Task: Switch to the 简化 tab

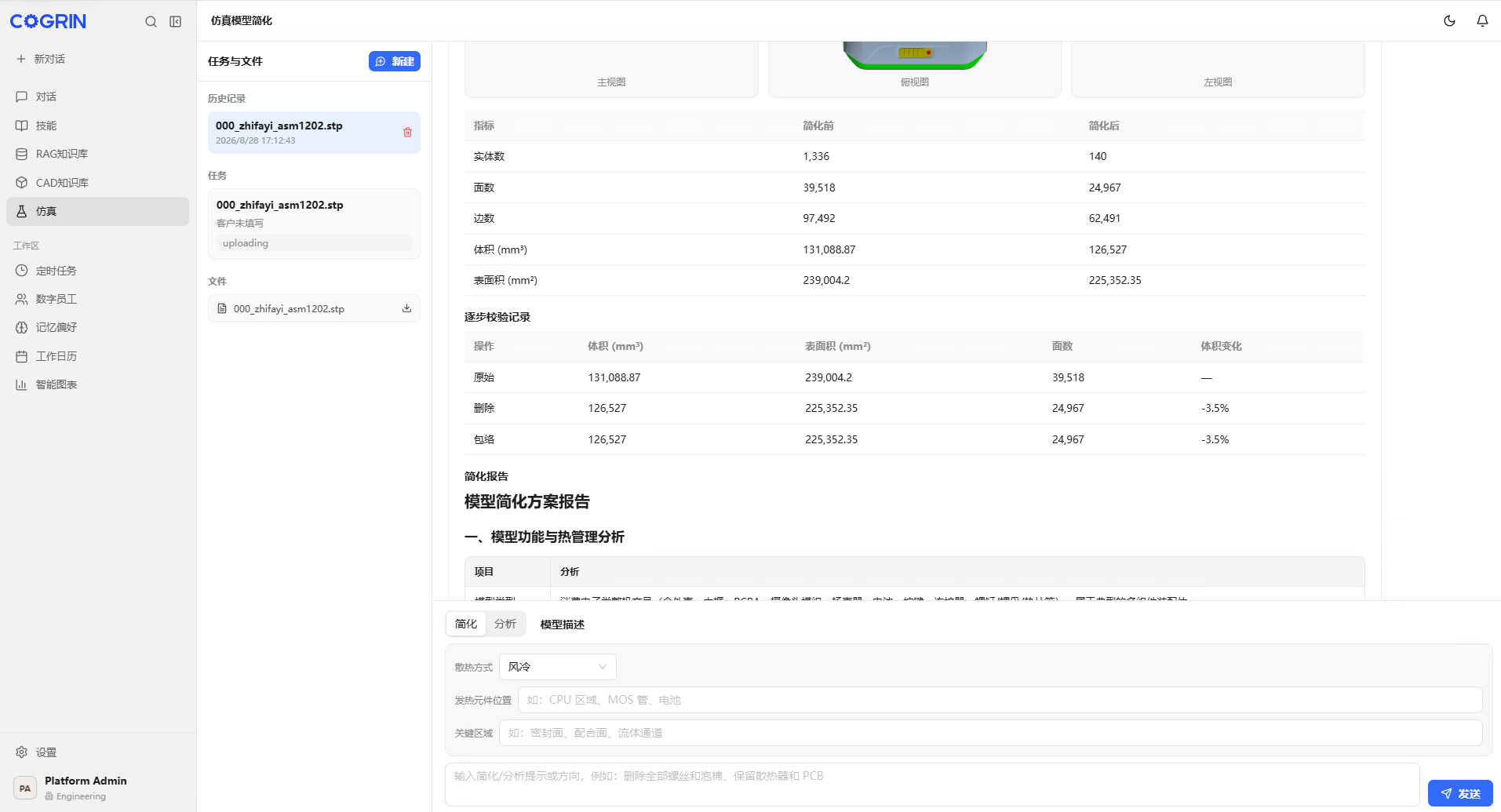Action: tap(466, 624)
